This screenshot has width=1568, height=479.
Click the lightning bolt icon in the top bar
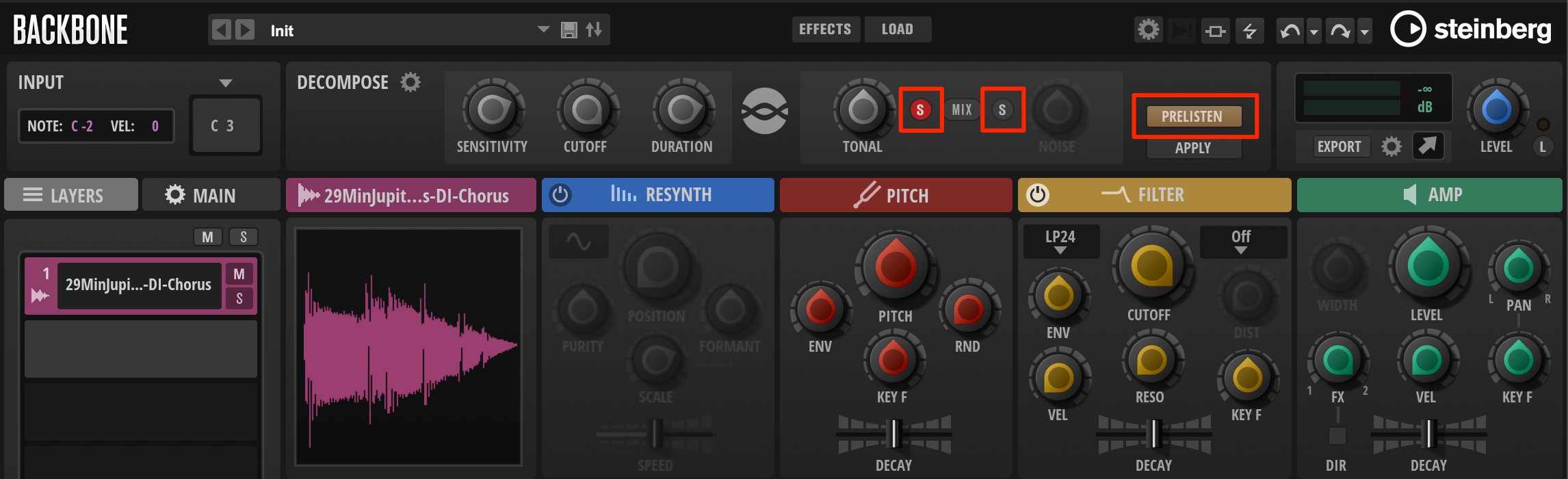[1250, 31]
